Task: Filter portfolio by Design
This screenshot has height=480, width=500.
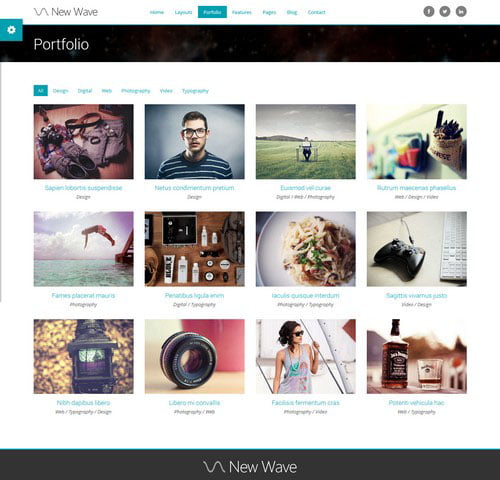Action: click(60, 91)
